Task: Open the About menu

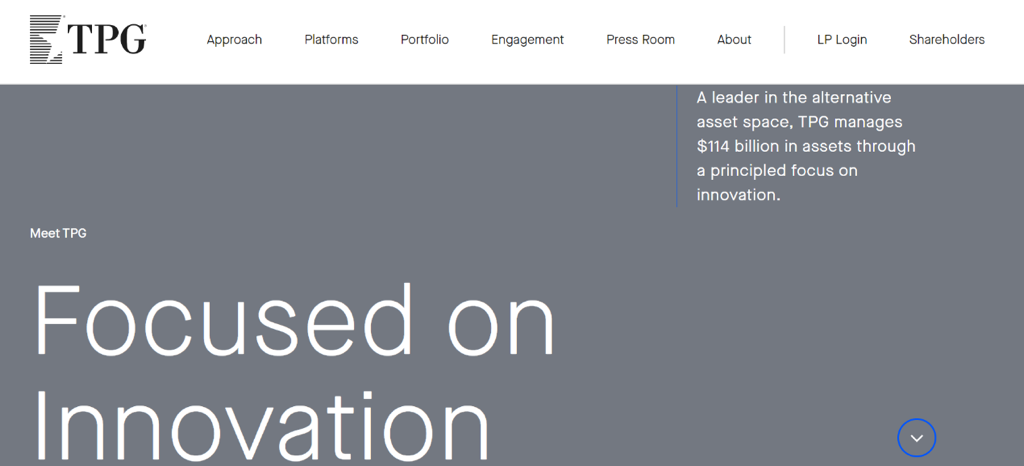Action: [x=734, y=40]
